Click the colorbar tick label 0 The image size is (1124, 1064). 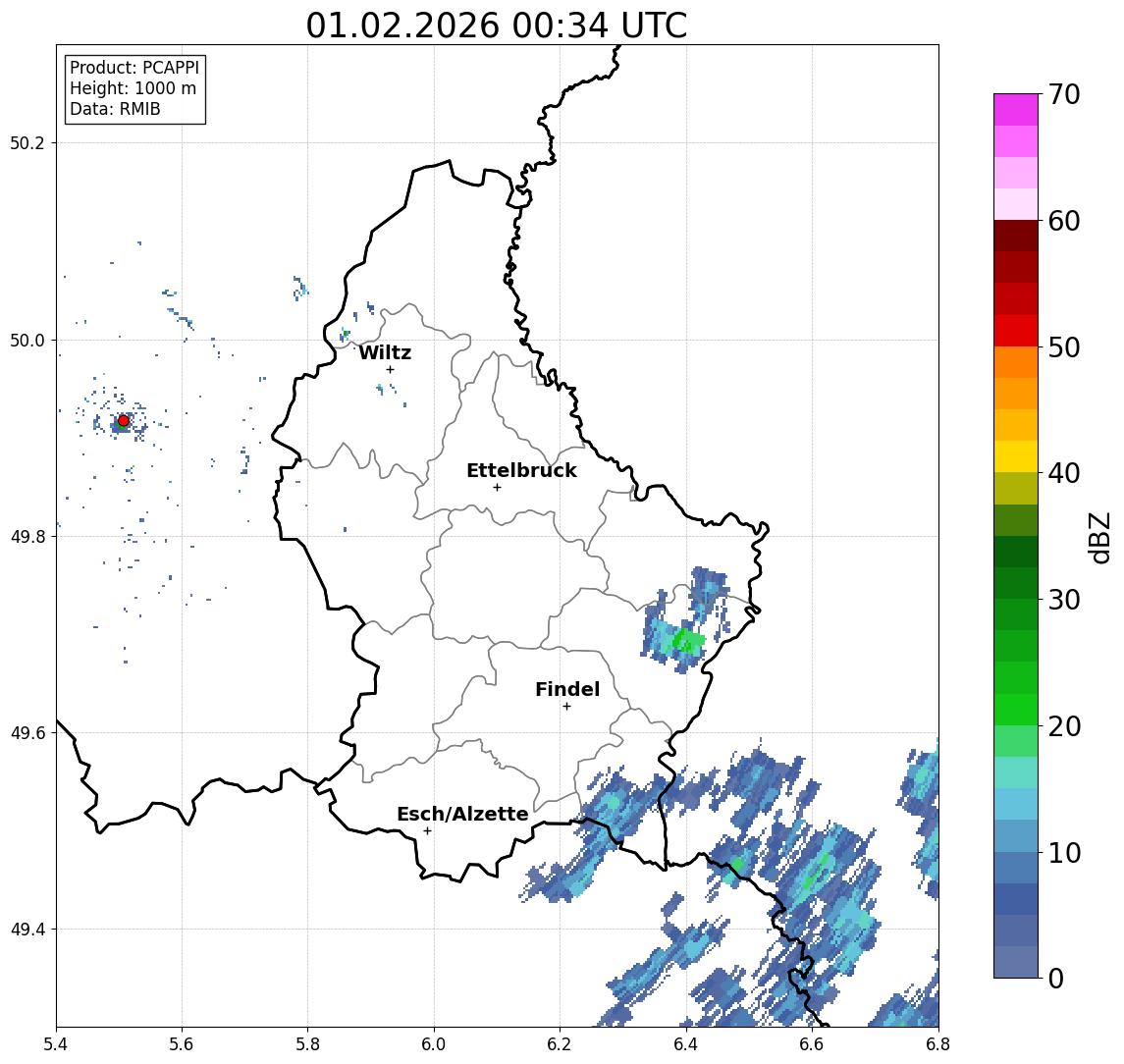(x=1056, y=978)
